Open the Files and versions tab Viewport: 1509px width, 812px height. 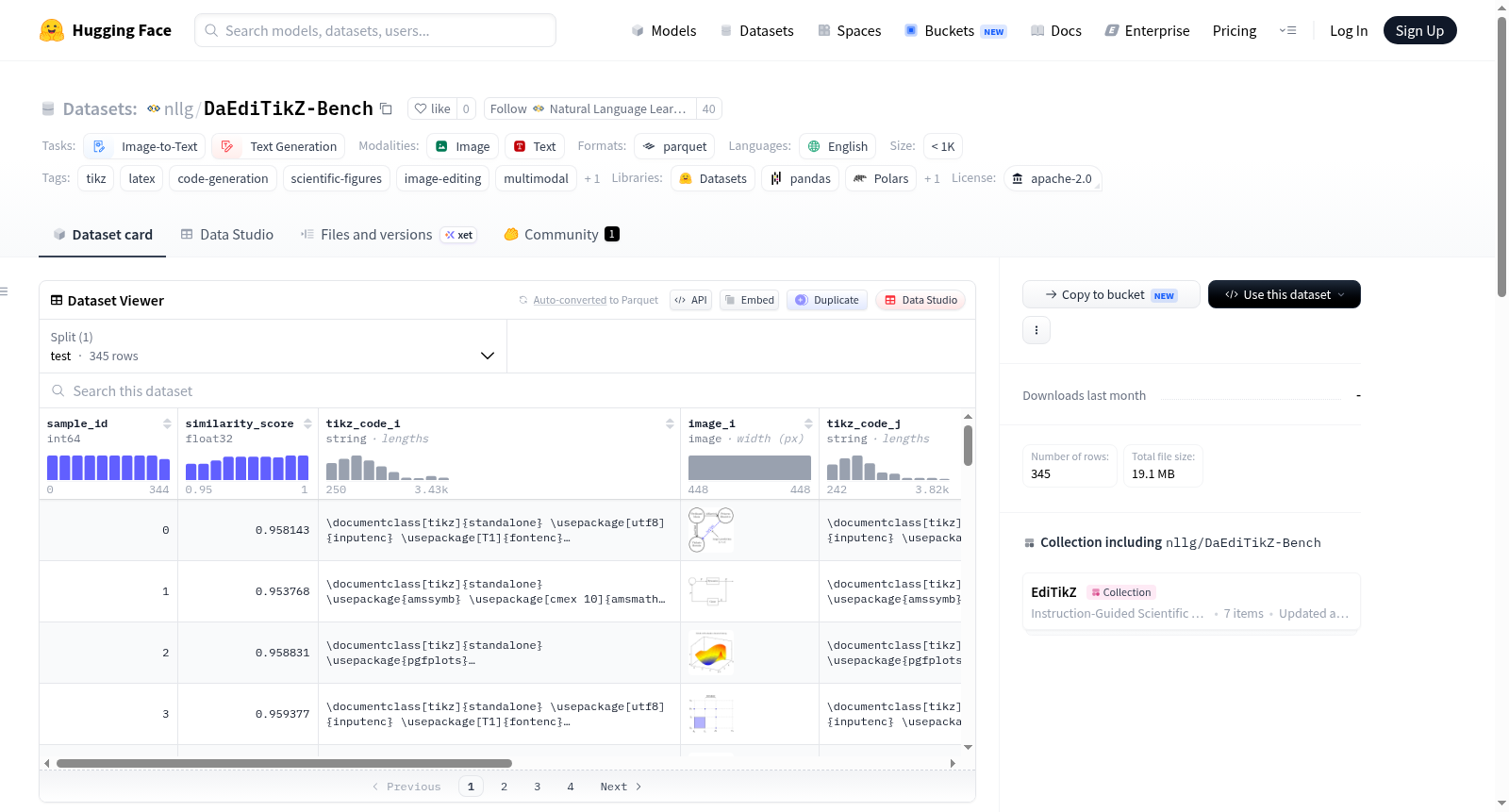tap(389, 235)
